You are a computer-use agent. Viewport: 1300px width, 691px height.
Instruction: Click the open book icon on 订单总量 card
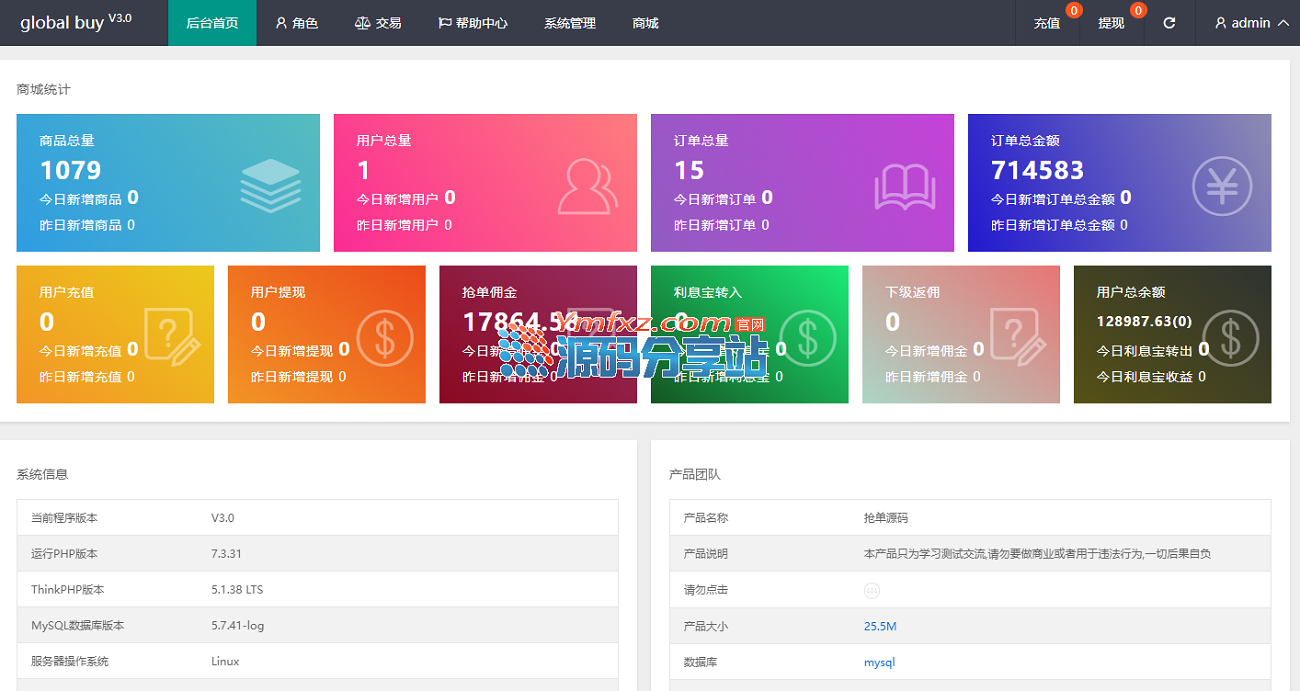tap(904, 186)
